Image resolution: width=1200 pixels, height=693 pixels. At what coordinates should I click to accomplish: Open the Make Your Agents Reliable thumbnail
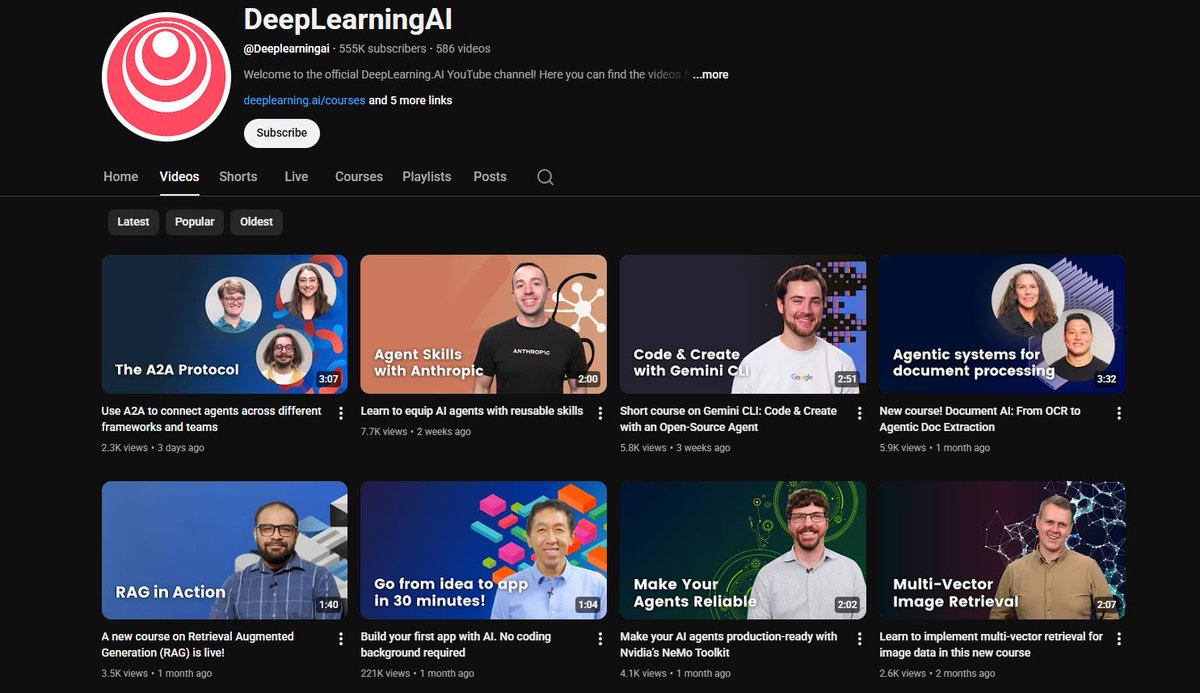click(743, 550)
